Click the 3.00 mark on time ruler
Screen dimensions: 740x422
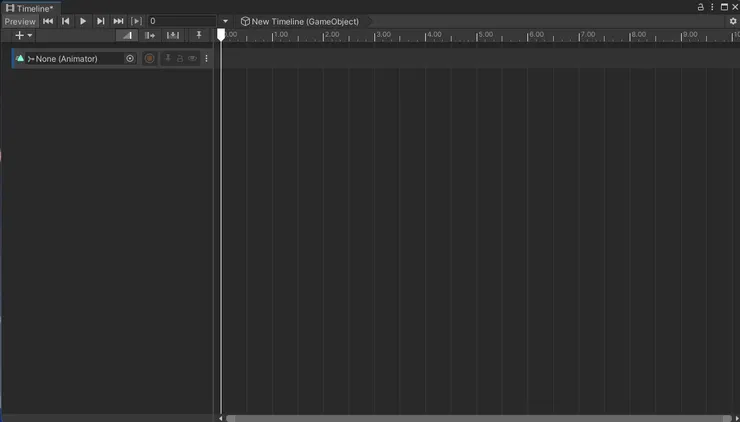[x=383, y=34]
